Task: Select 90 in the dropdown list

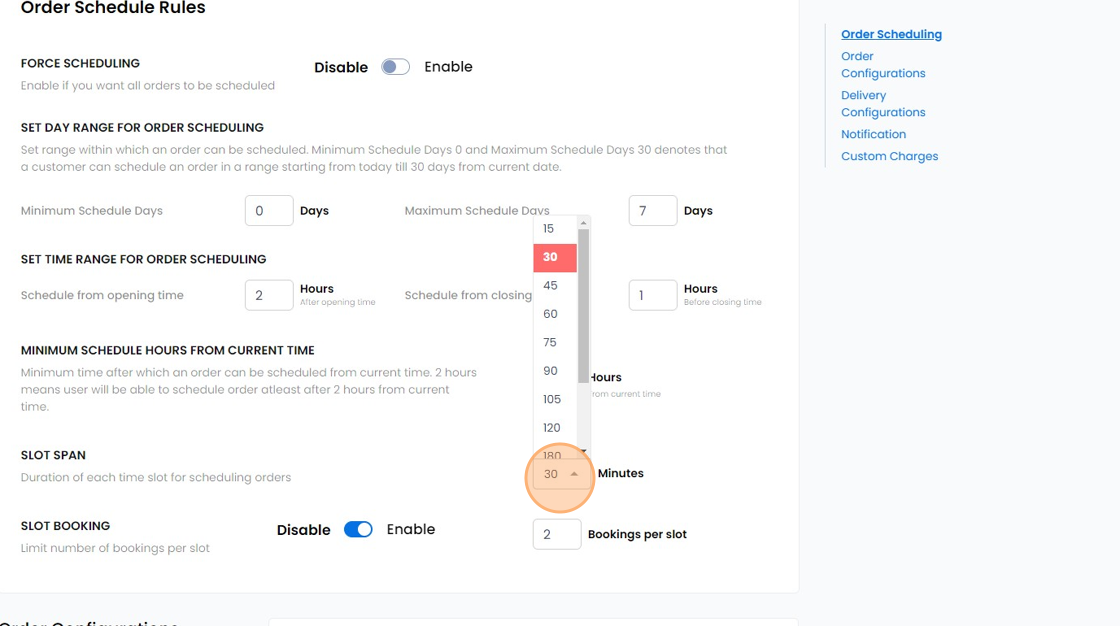Action: [550, 371]
